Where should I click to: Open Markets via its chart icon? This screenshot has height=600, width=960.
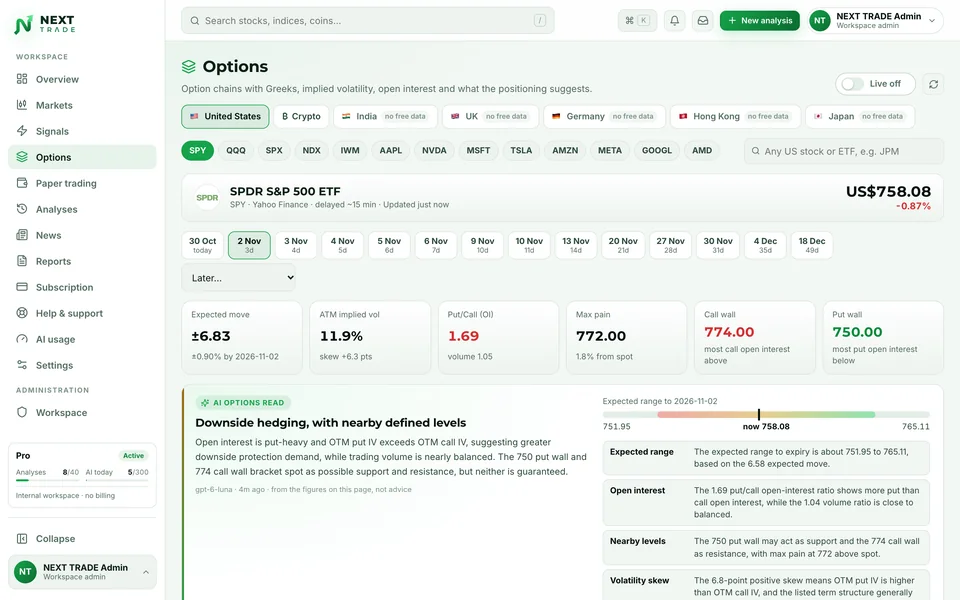tap(22, 105)
